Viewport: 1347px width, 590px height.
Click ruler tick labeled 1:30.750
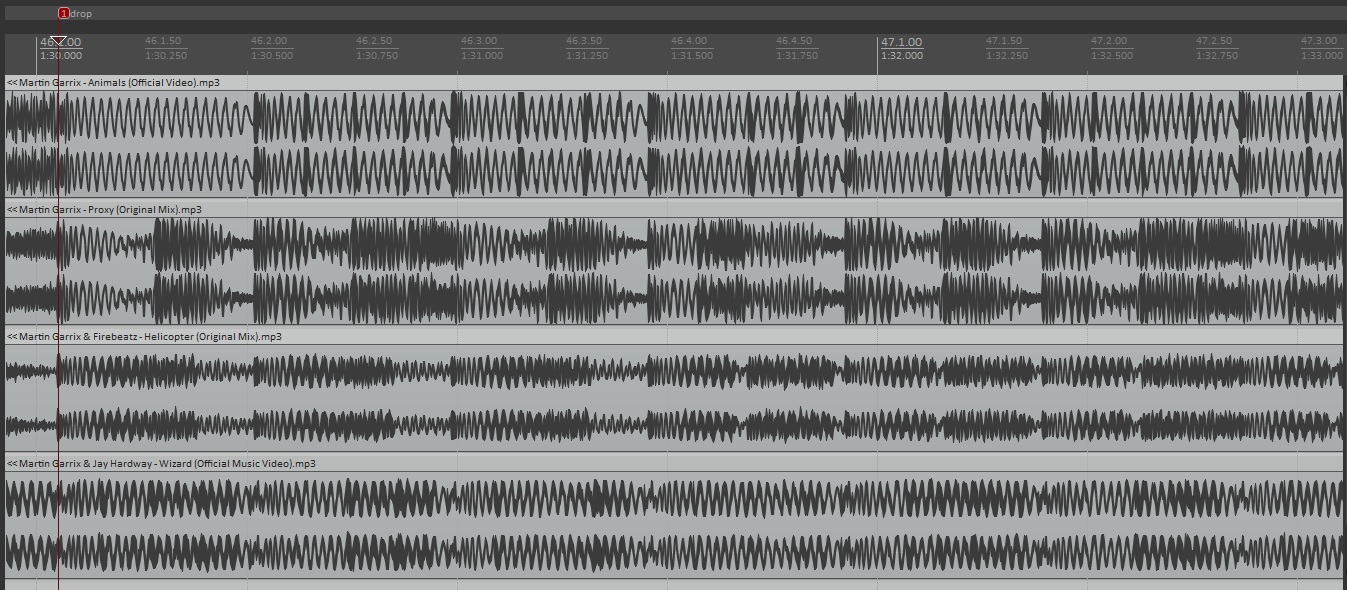click(x=376, y=56)
